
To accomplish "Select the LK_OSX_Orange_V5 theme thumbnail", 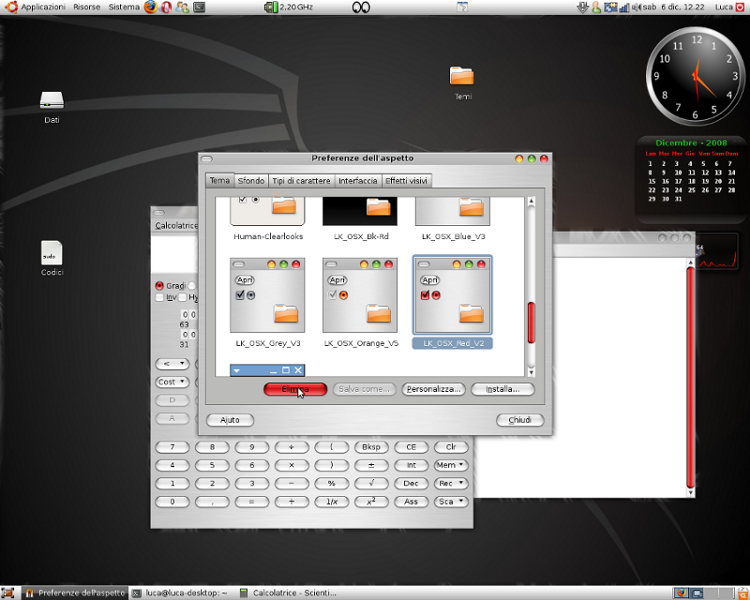I will tap(360, 296).
